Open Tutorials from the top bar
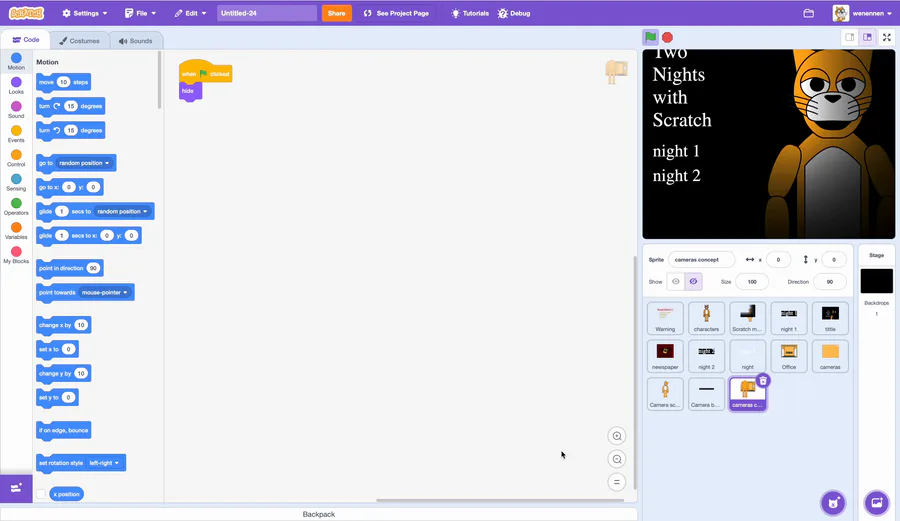 pos(470,13)
